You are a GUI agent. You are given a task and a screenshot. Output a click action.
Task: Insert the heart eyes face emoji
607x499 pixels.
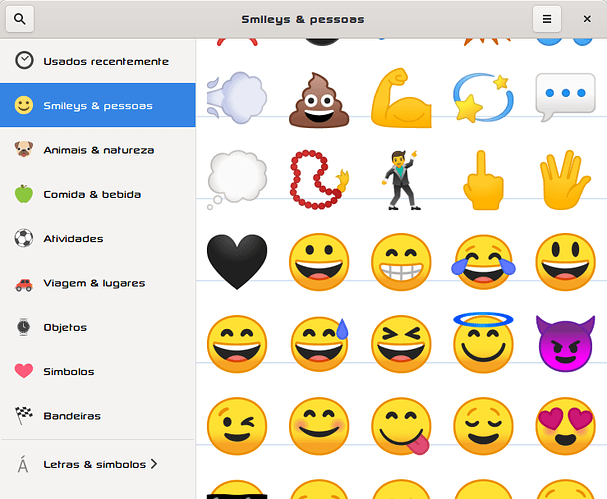pos(565,426)
